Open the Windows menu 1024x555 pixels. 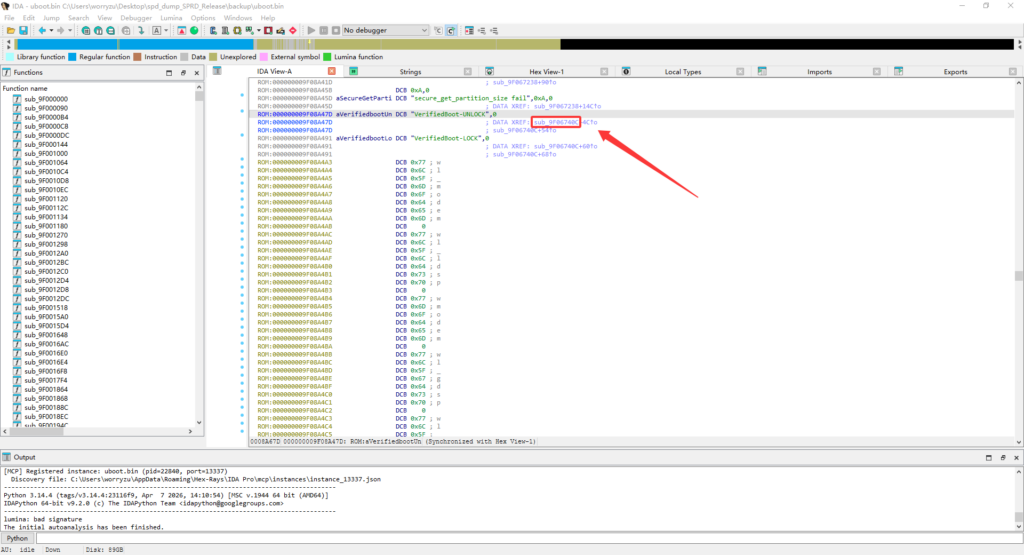click(x=238, y=18)
